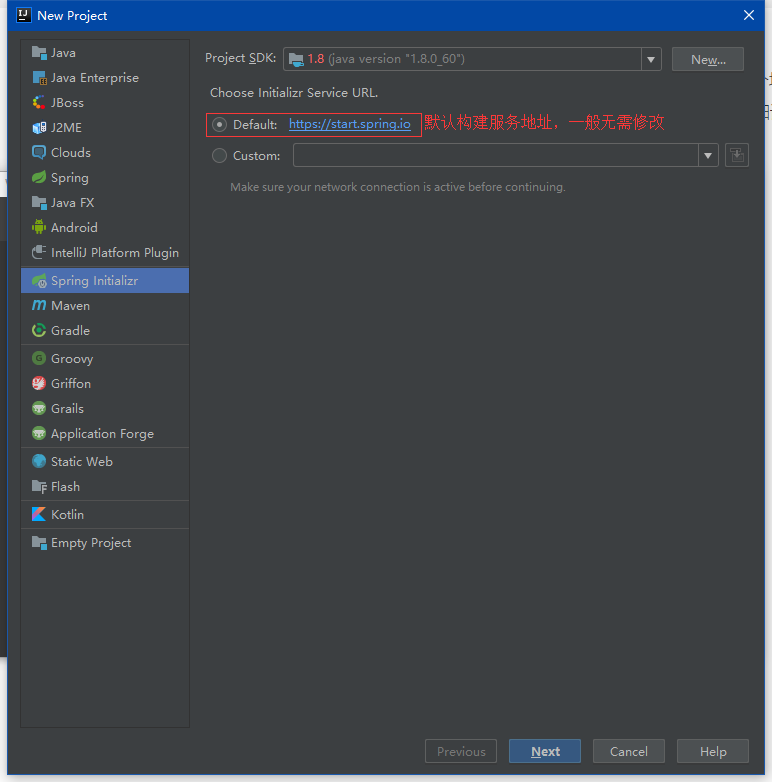Image resolution: width=772 pixels, height=782 pixels.
Task: Click the Spring Initializr icon
Action: 39,281
